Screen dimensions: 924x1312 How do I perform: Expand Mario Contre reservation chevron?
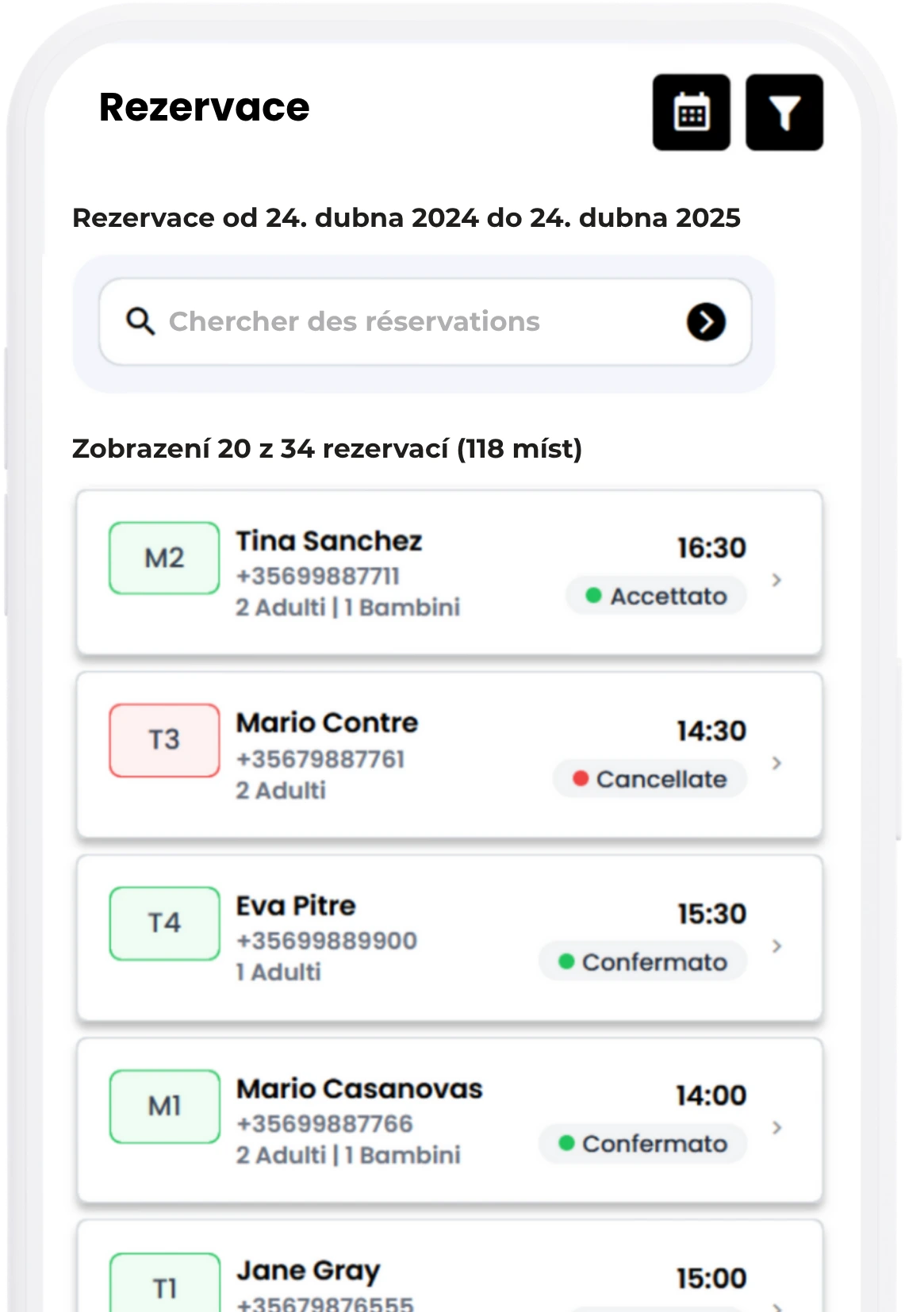[776, 763]
